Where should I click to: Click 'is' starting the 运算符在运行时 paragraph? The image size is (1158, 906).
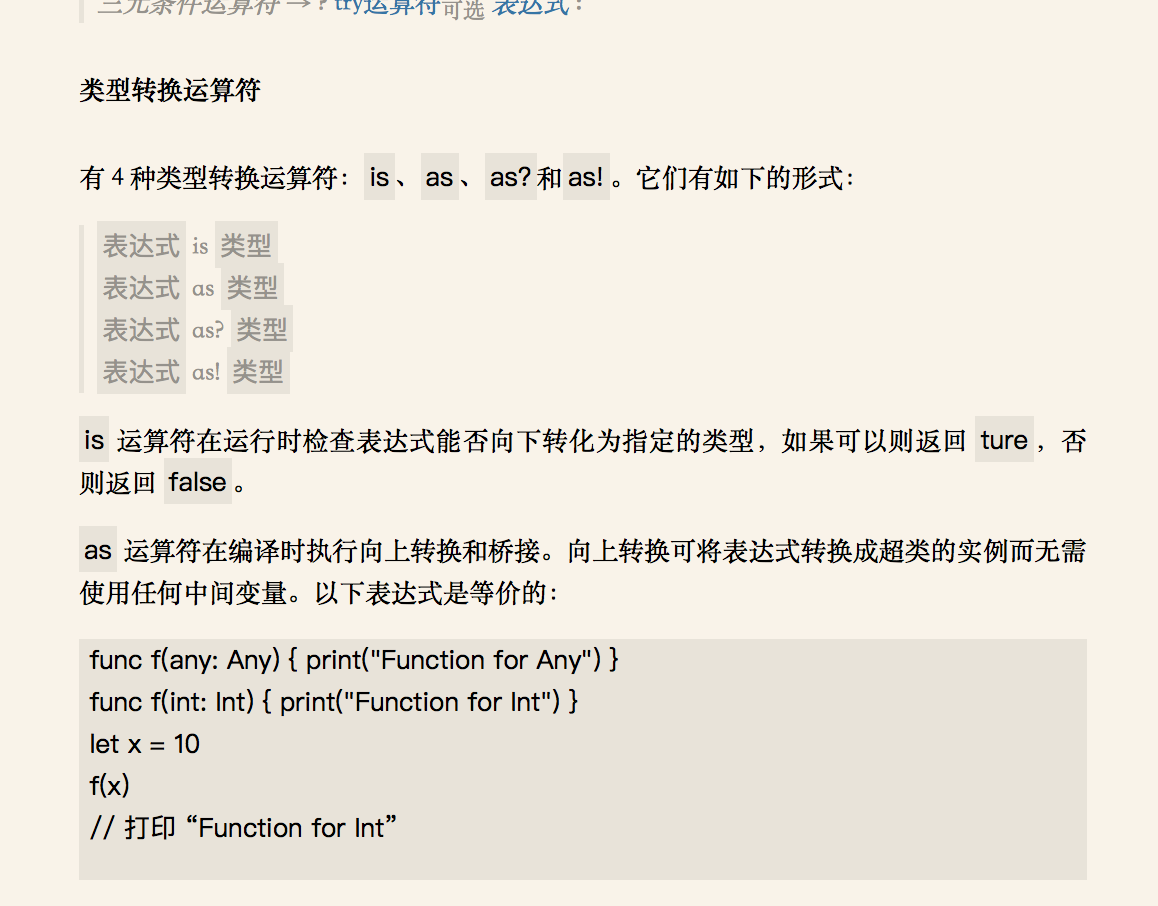point(94,440)
